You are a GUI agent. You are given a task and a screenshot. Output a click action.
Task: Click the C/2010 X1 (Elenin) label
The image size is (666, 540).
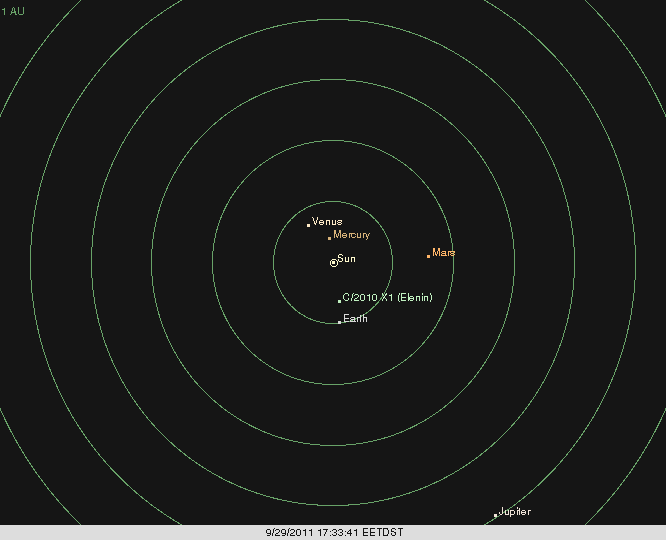click(387, 298)
